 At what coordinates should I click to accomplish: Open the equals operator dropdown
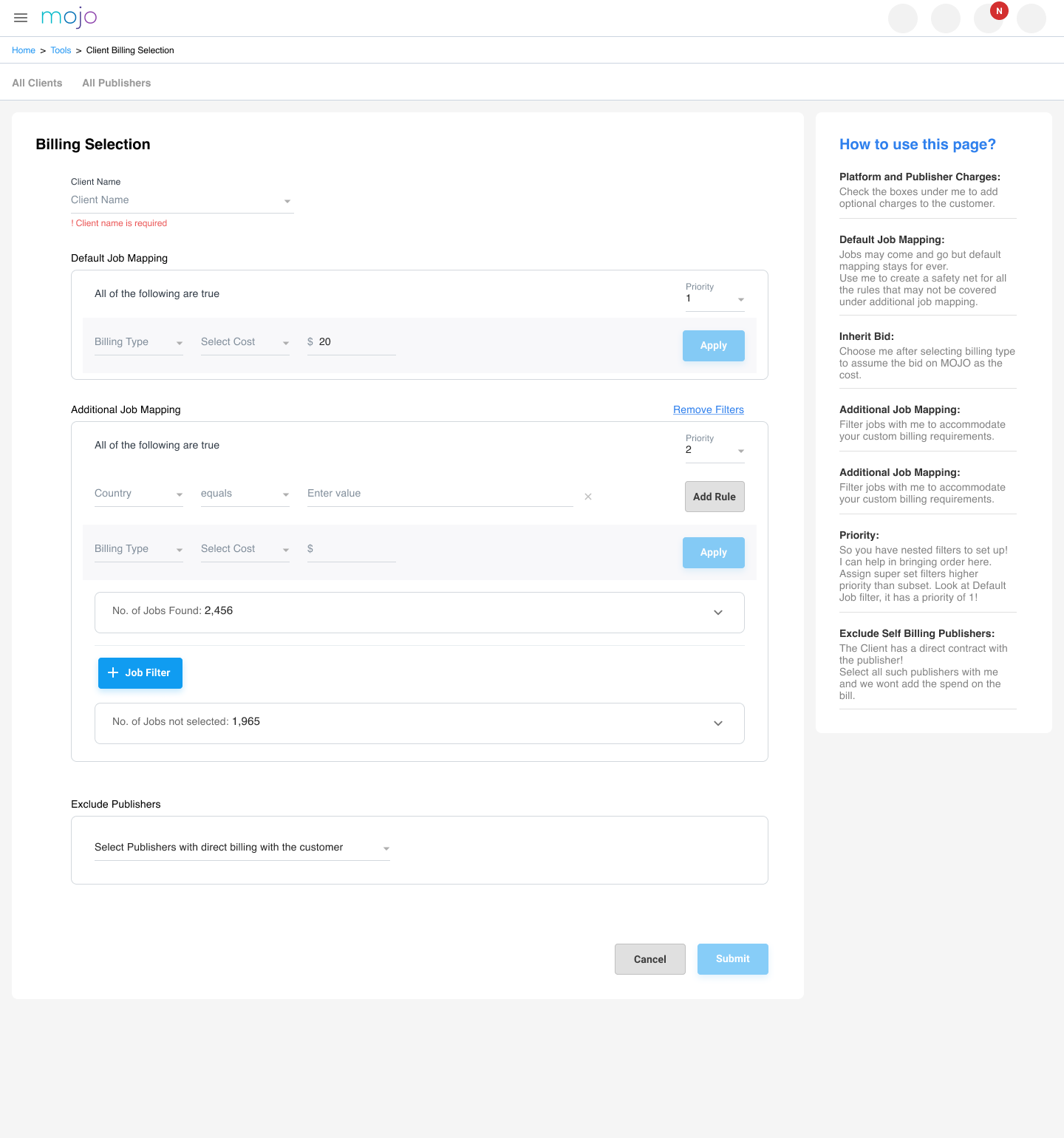coord(245,494)
